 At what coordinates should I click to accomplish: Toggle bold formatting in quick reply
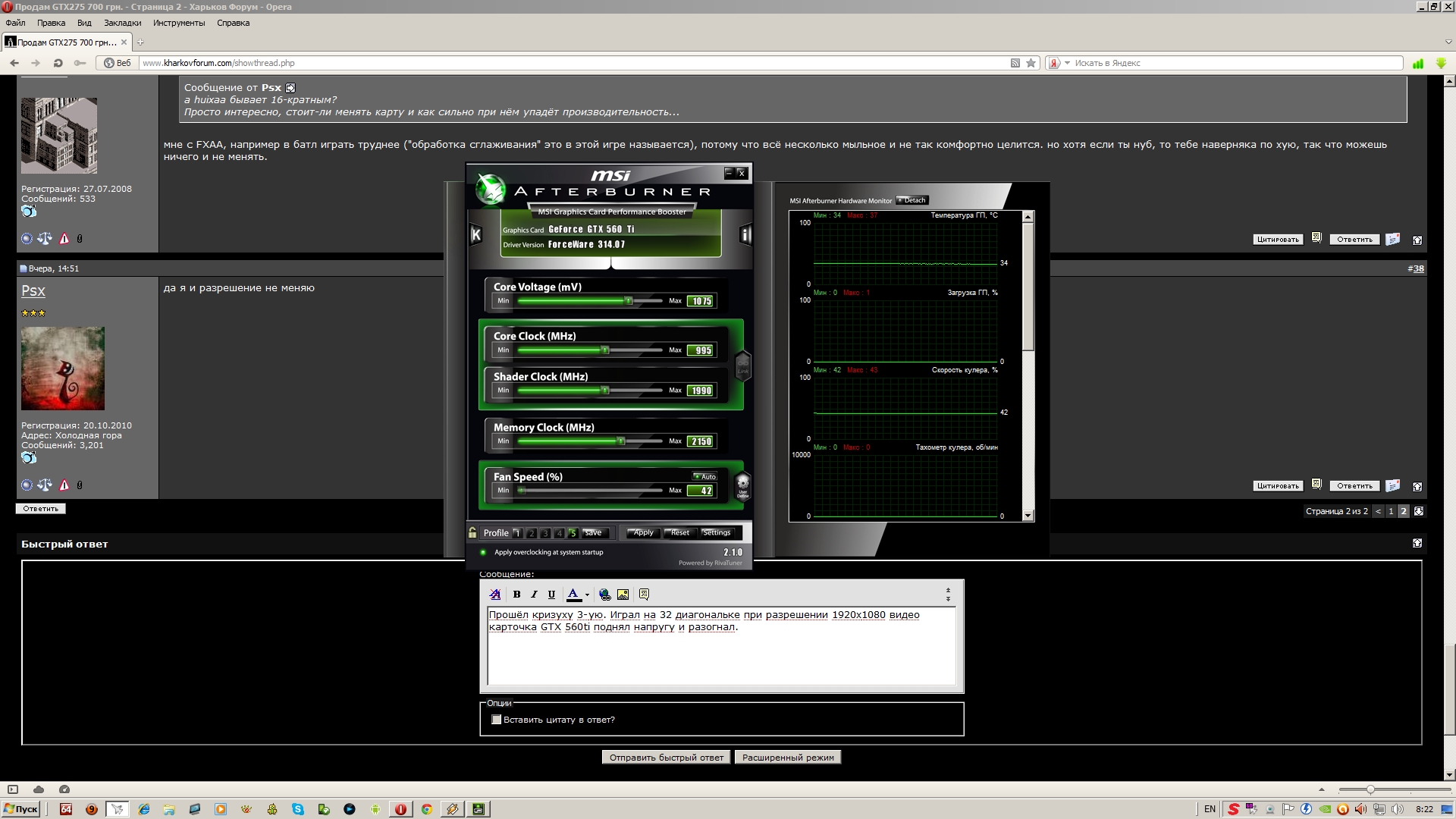[516, 595]
